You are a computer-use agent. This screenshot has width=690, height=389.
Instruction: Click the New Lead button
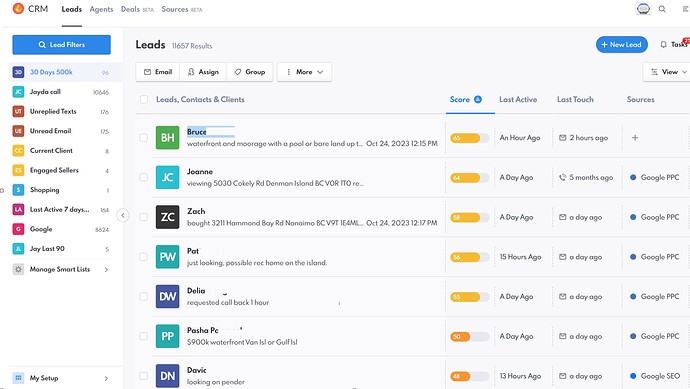622,44
